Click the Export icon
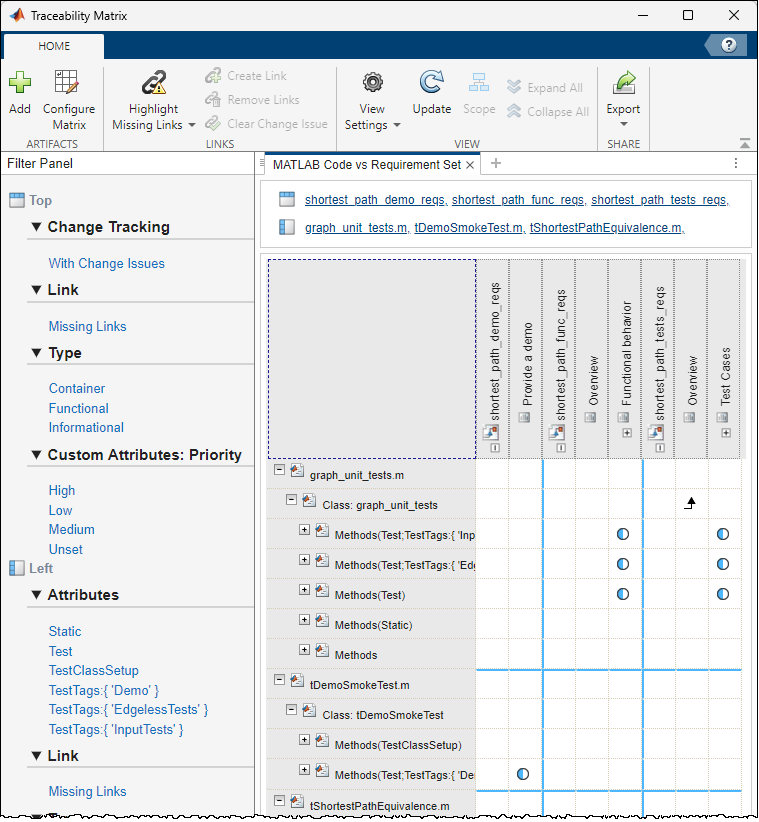759x822 pixels. [623, 82]
